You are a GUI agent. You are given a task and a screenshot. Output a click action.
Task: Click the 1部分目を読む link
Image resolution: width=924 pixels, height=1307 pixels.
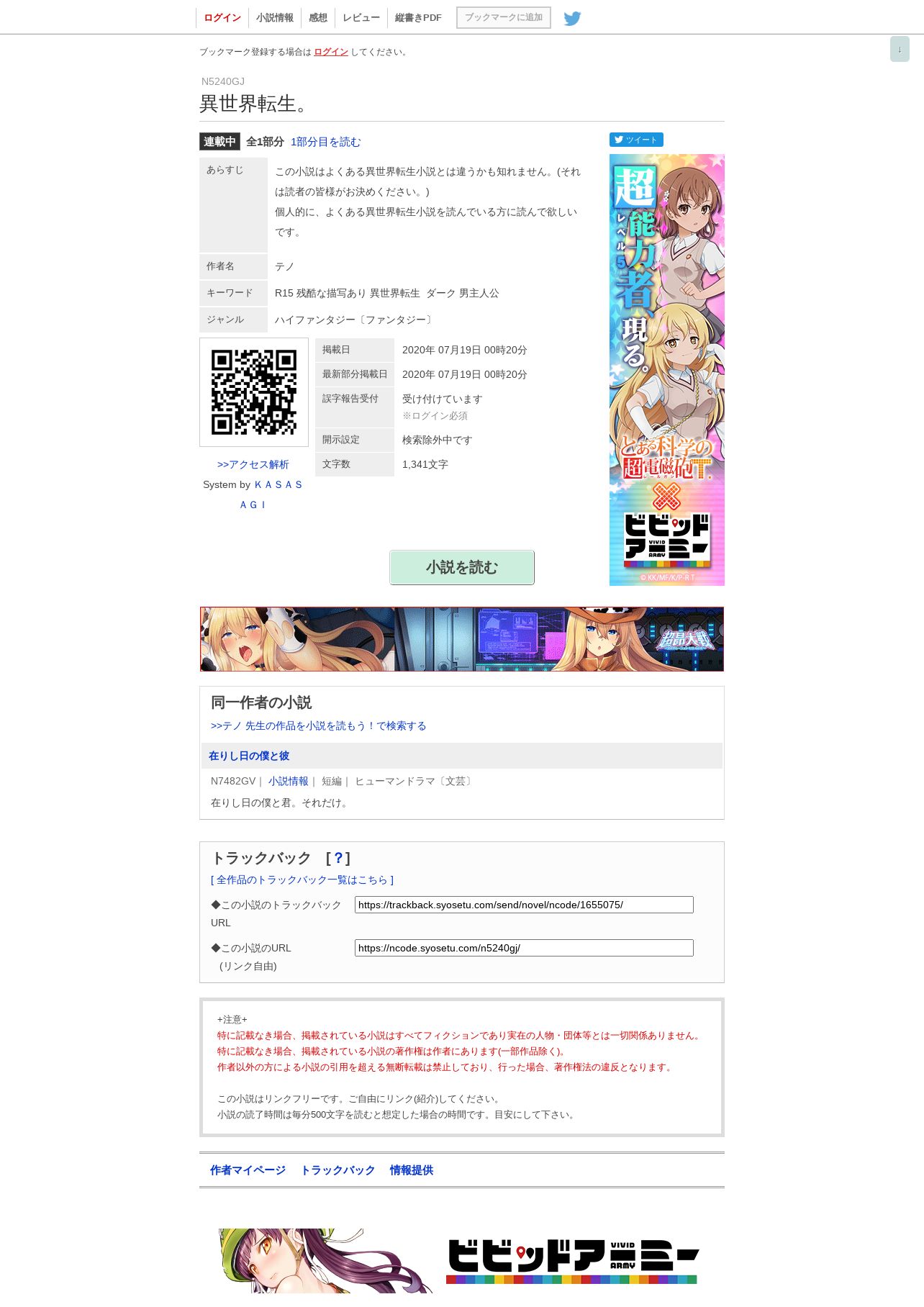pyautogui.click(x=325, y=142)
